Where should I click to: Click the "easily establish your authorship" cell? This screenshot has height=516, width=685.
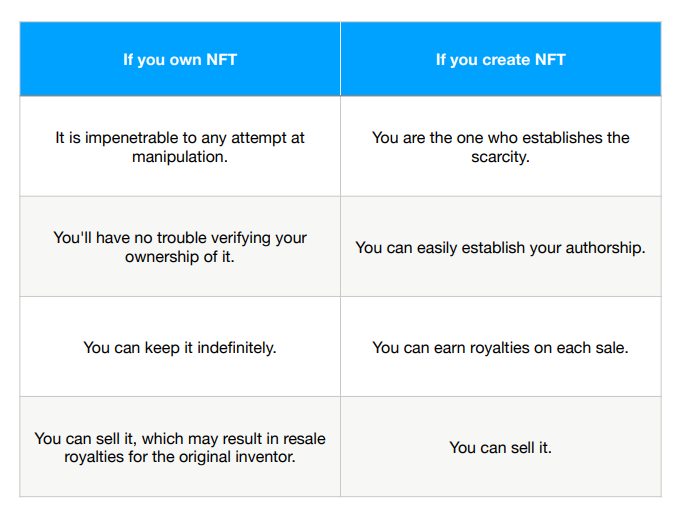[500, 247]
